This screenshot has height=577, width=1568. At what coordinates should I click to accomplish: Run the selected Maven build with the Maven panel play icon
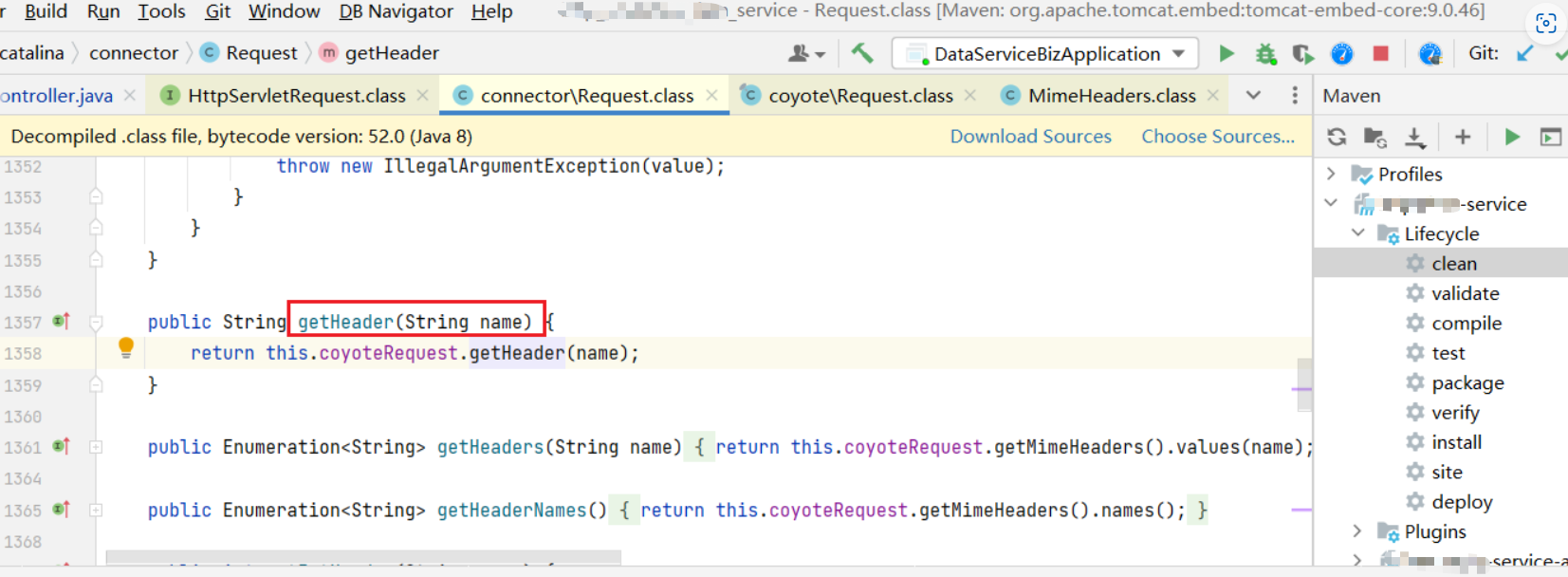(x=1512, y=138)
